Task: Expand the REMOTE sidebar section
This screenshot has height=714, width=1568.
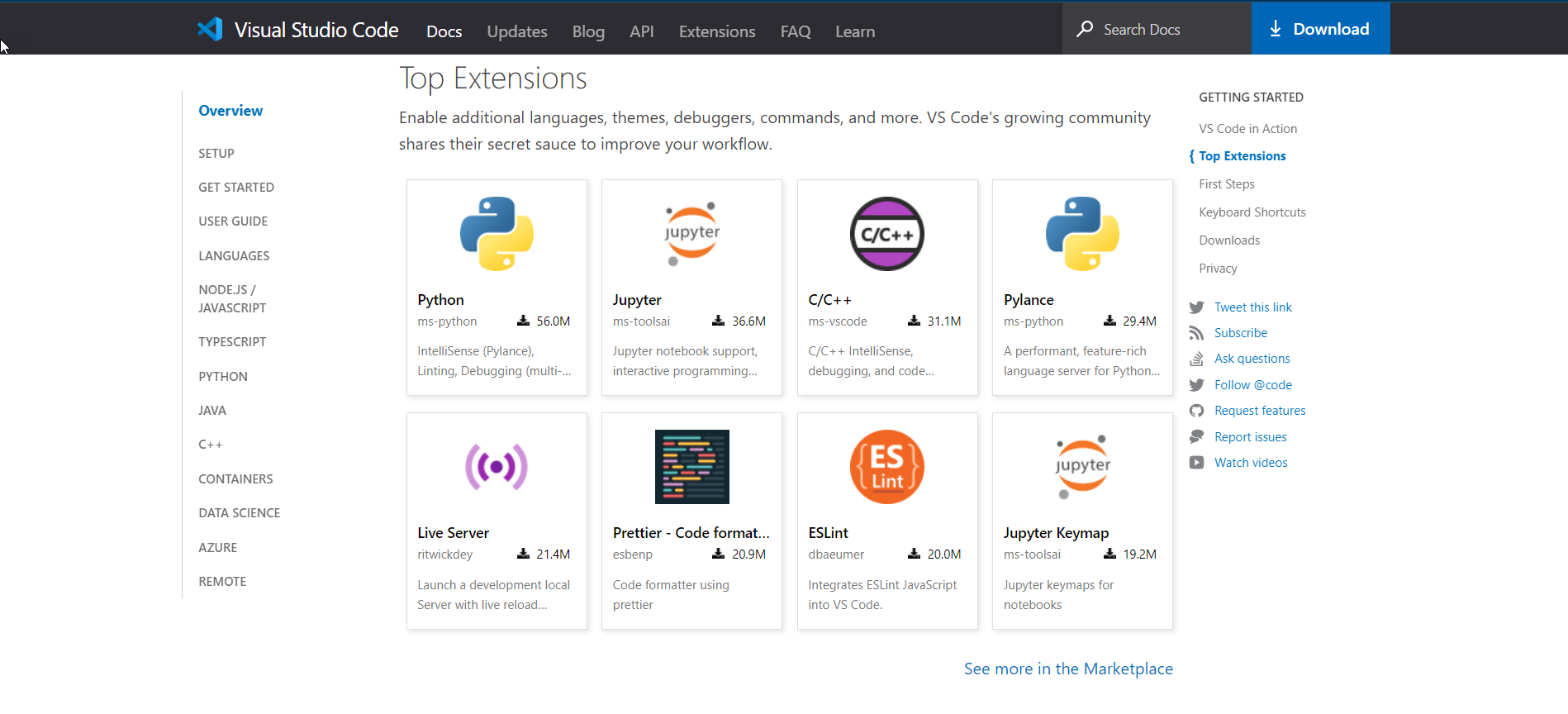Action: pyautogui.click(x=222, y=581)
